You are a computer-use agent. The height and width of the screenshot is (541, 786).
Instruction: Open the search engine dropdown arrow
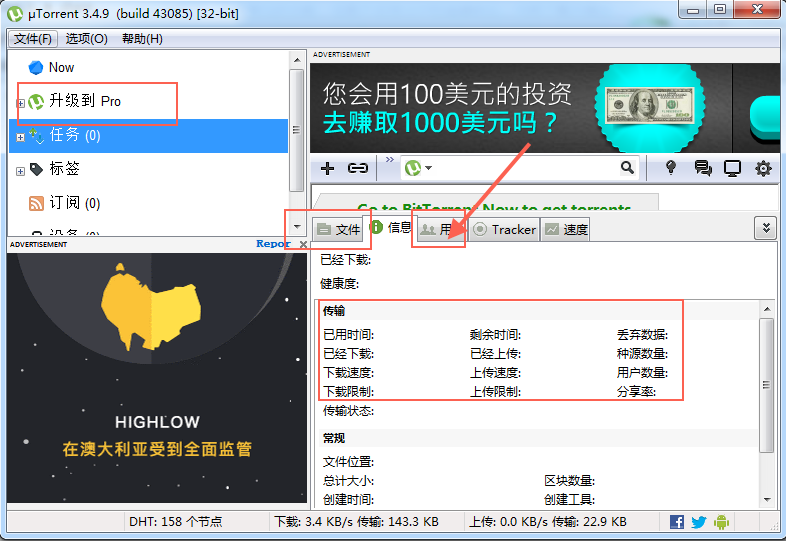click(x=429, y=169)
